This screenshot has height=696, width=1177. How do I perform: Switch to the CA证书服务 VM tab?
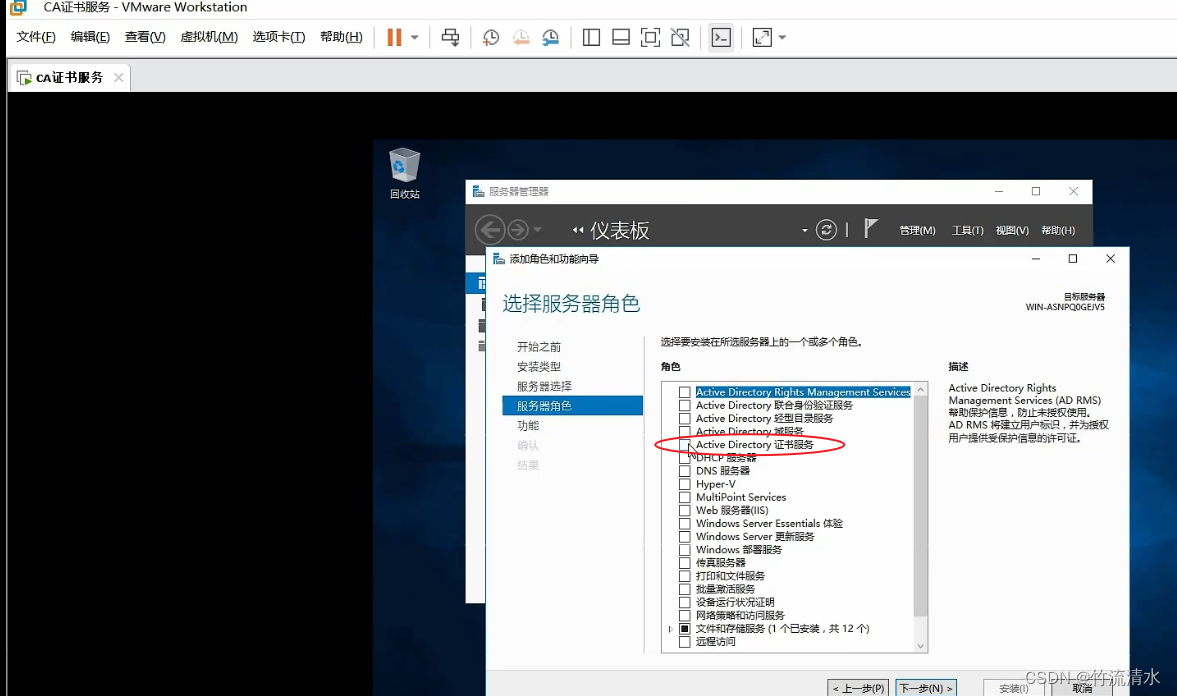(x=69, y=77)
